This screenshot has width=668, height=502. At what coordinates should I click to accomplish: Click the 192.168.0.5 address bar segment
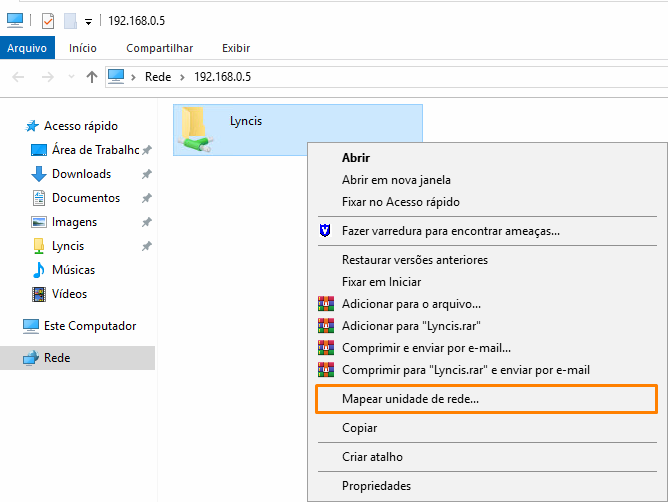[x=222, y=77]
